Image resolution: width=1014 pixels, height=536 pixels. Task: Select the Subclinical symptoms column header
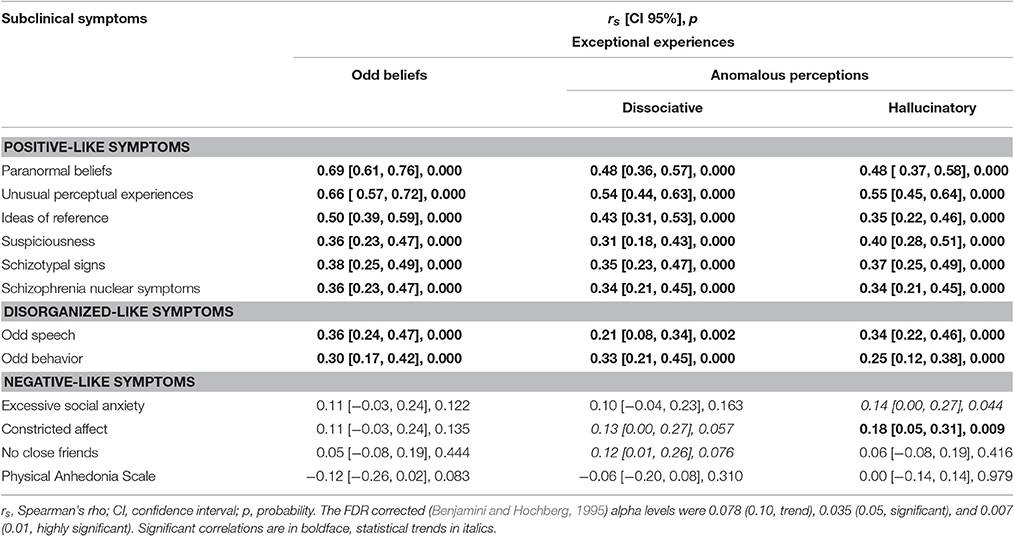click(74, 19)
